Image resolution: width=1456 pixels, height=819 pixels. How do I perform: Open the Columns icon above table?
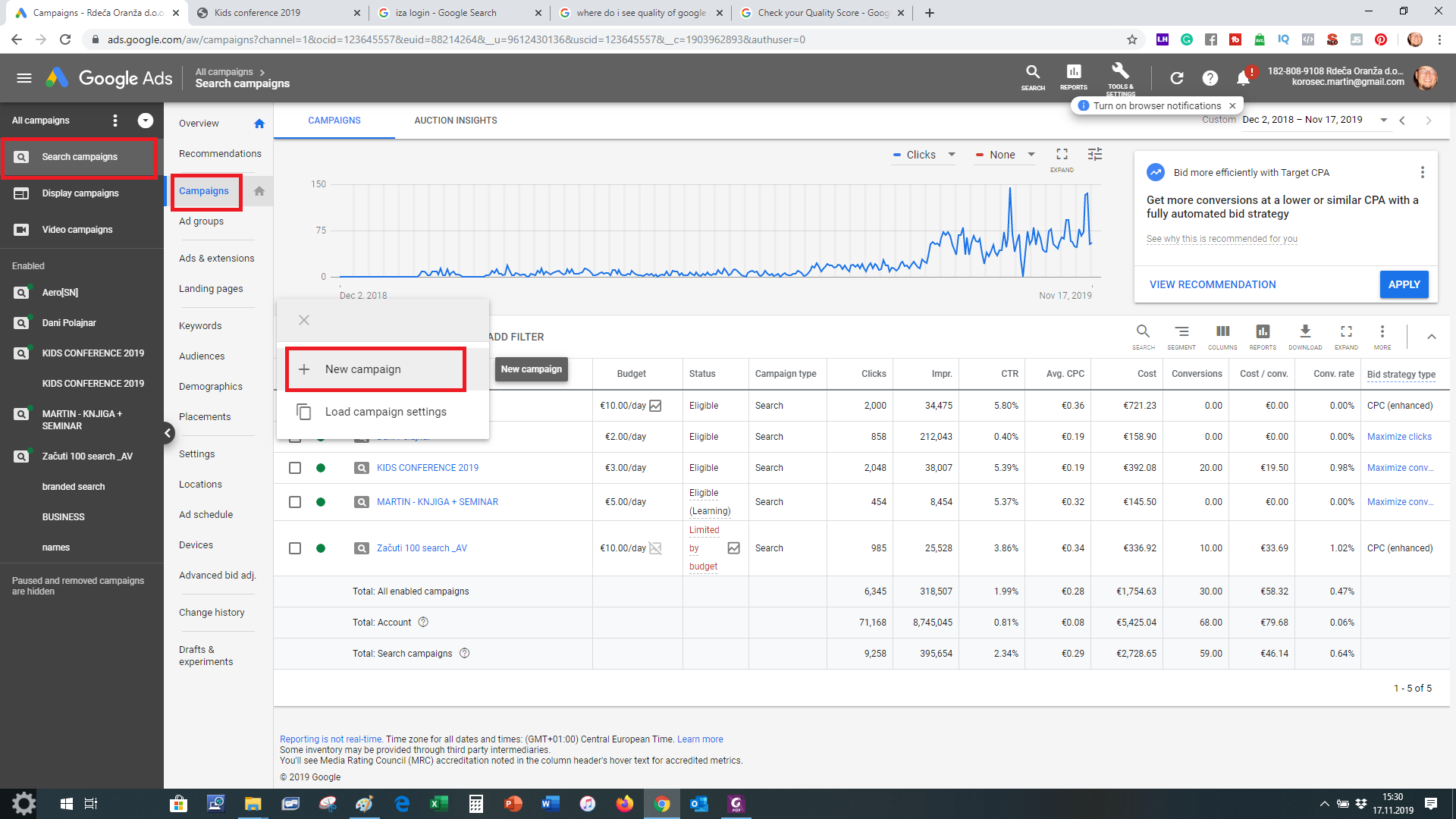point(1222,332)
